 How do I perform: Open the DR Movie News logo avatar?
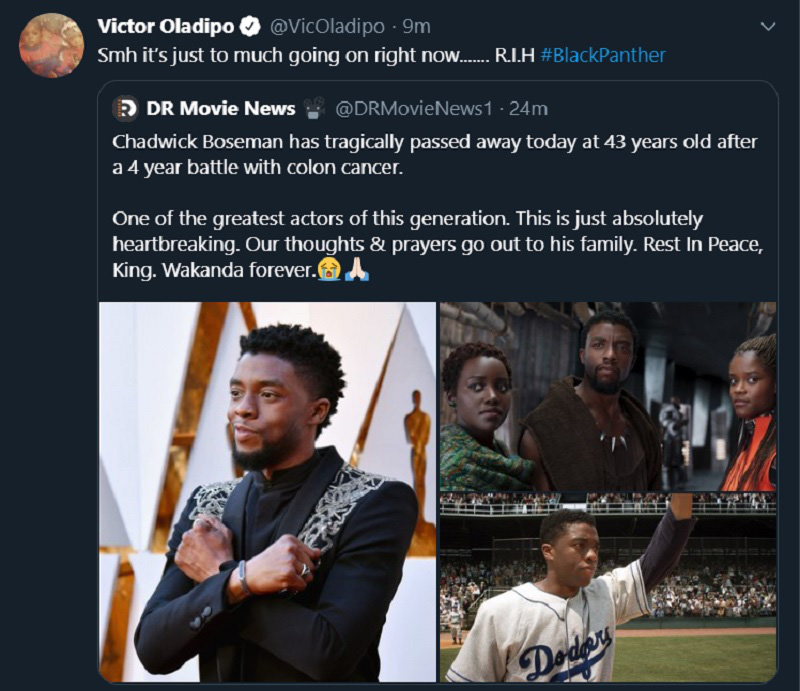coord(126,108)
